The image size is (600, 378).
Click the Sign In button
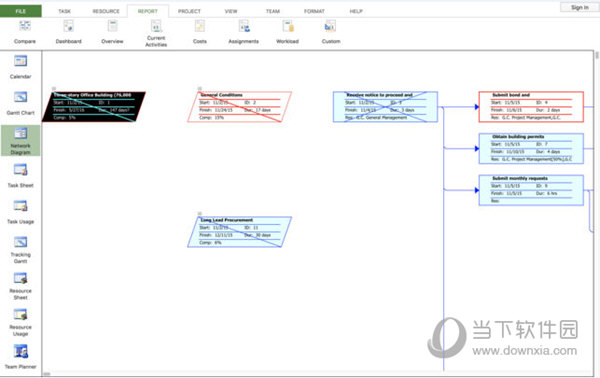[x=580, y=7]
